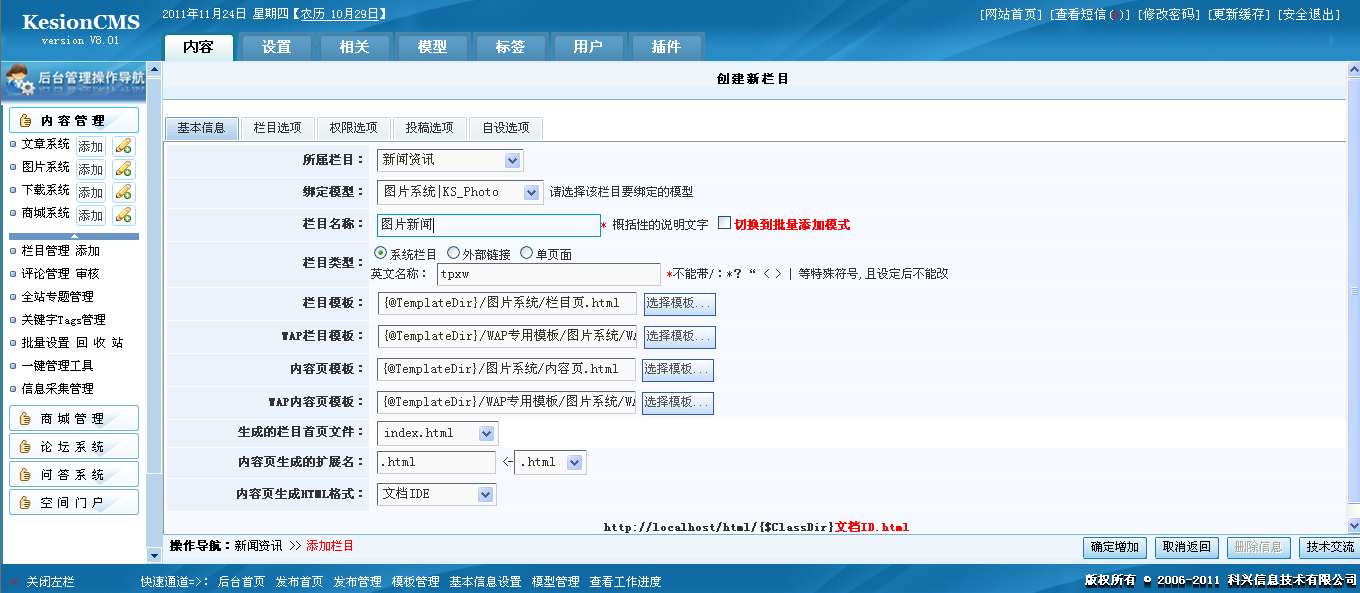This screenshot has height=593, width=1360.
Task: Click the pencil icon beside 下载系统
Action: pos(123,192)
